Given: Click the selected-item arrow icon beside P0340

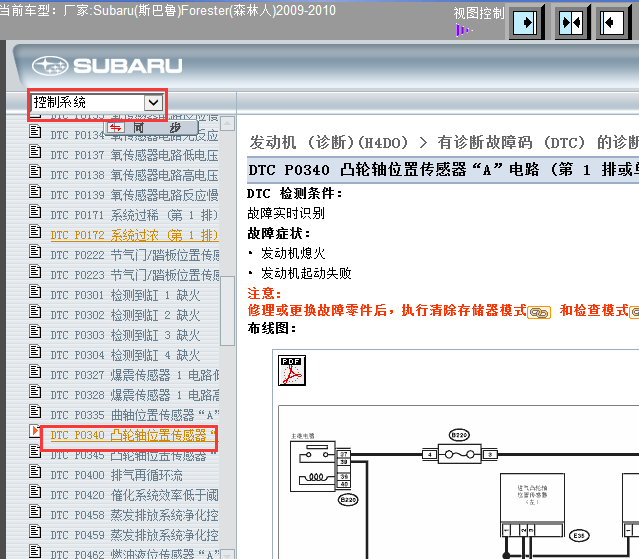Looking at the screenshot, I should (x=35, y=431).
